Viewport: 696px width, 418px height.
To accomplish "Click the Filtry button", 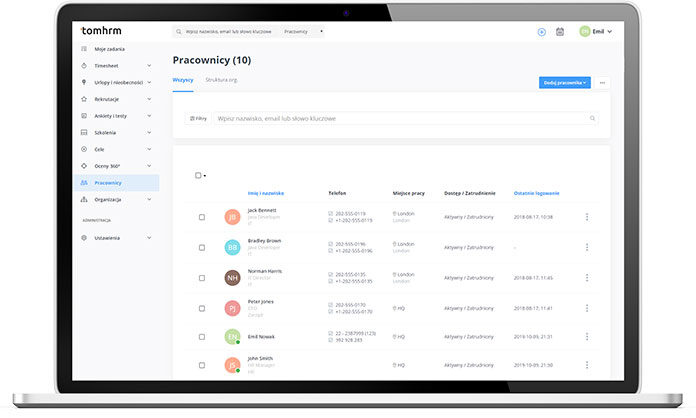I will 197,118.
